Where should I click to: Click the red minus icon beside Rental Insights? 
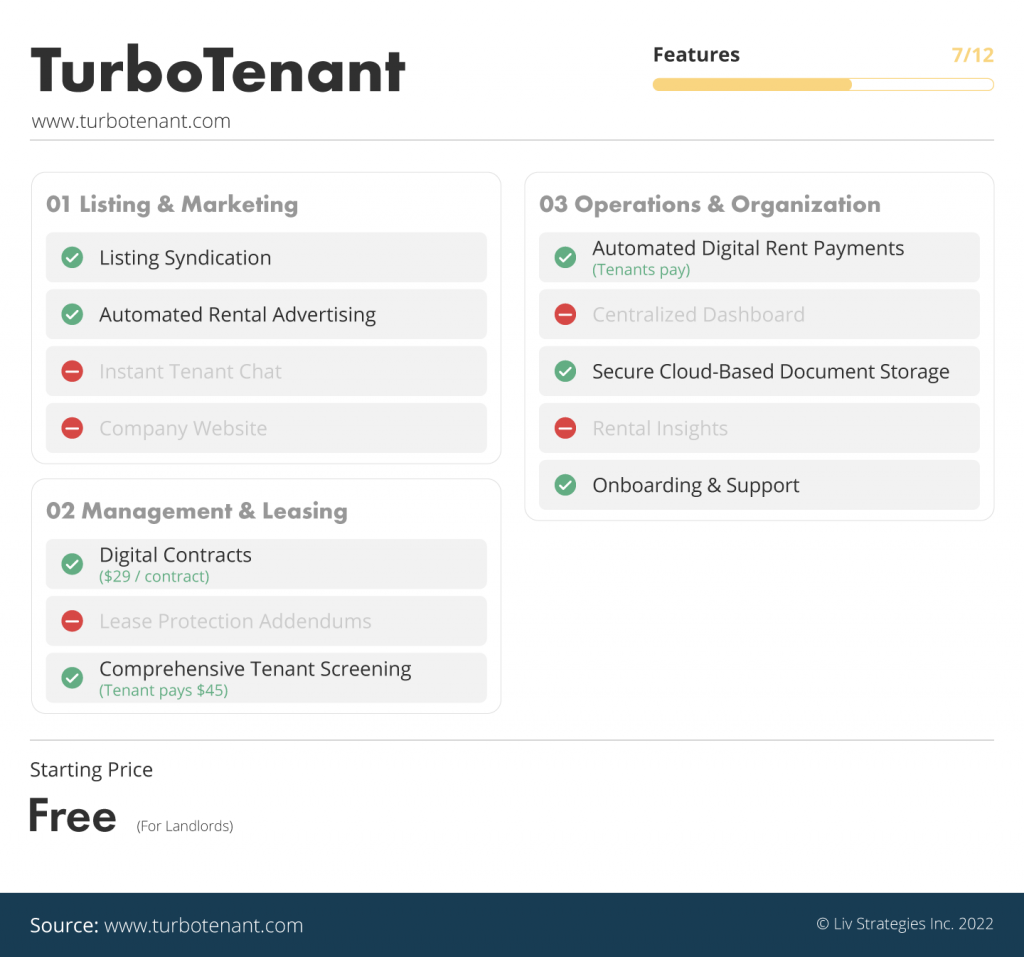pyautogui.click(x=565, y=428)
